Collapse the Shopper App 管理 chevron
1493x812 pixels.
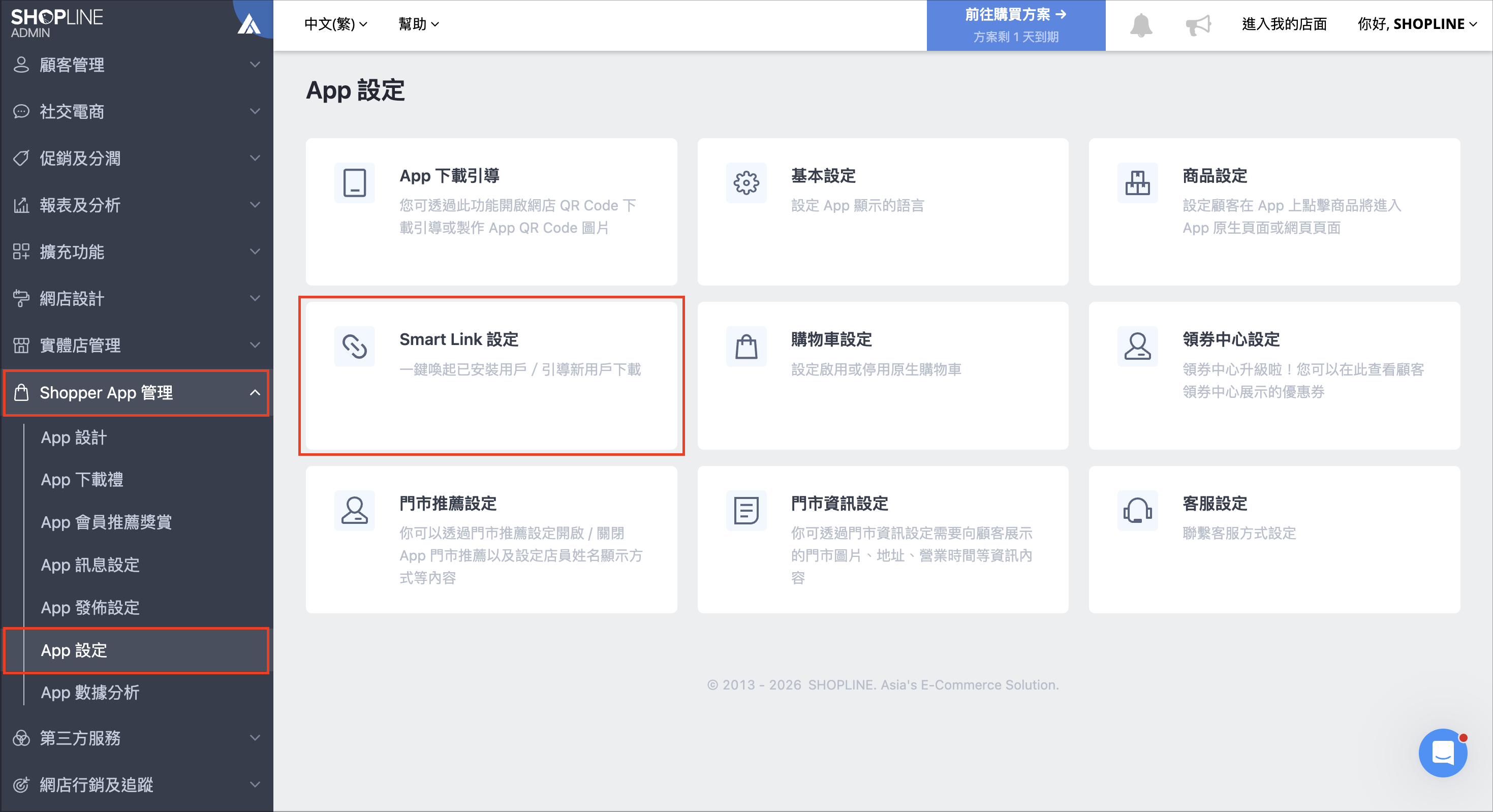coord(255,392)
